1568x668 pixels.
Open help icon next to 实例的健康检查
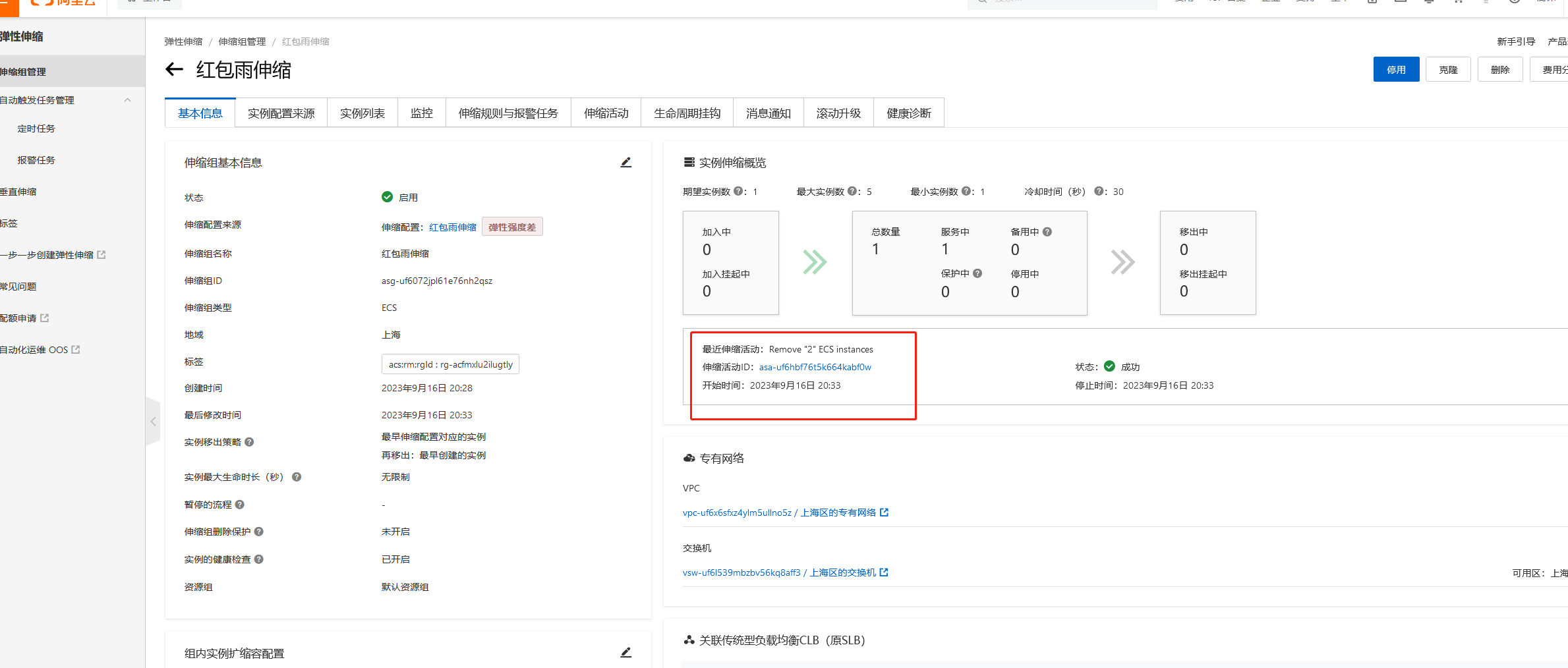pyautogui.click(x=259, y=559)
